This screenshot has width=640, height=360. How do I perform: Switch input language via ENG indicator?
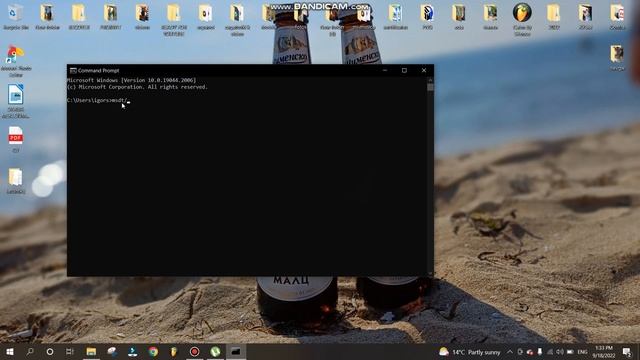coord(582,352)
